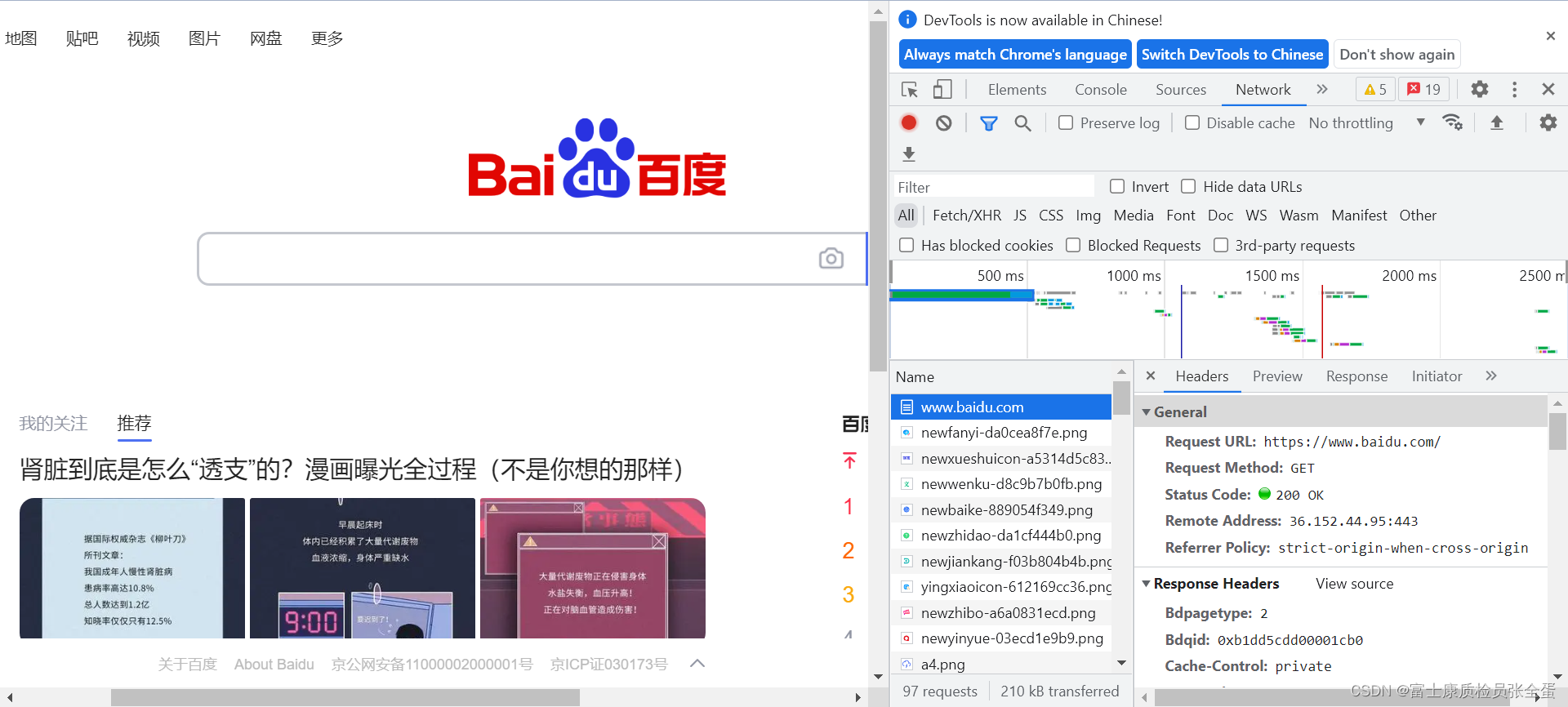Screen dimensions: 1568x707
Task: Open the Initiator tab of the request
Action: tap(1437, 376)
